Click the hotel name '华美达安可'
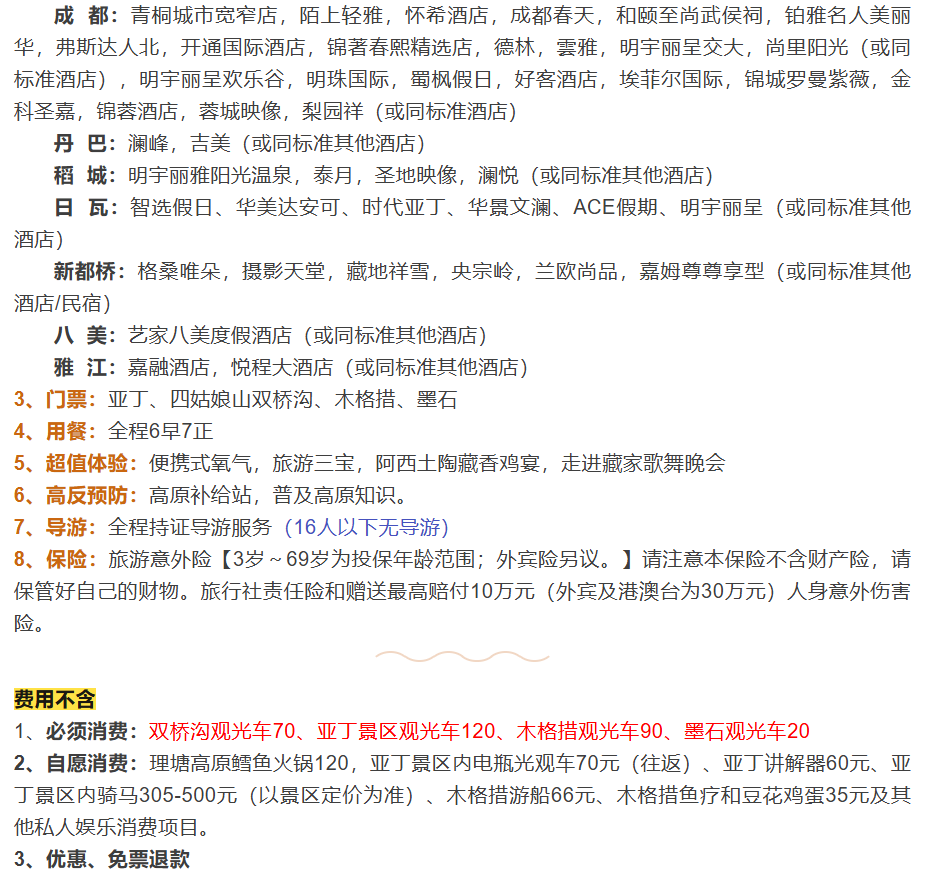Viewport: 926px width, 877px height. pos(288,207)
